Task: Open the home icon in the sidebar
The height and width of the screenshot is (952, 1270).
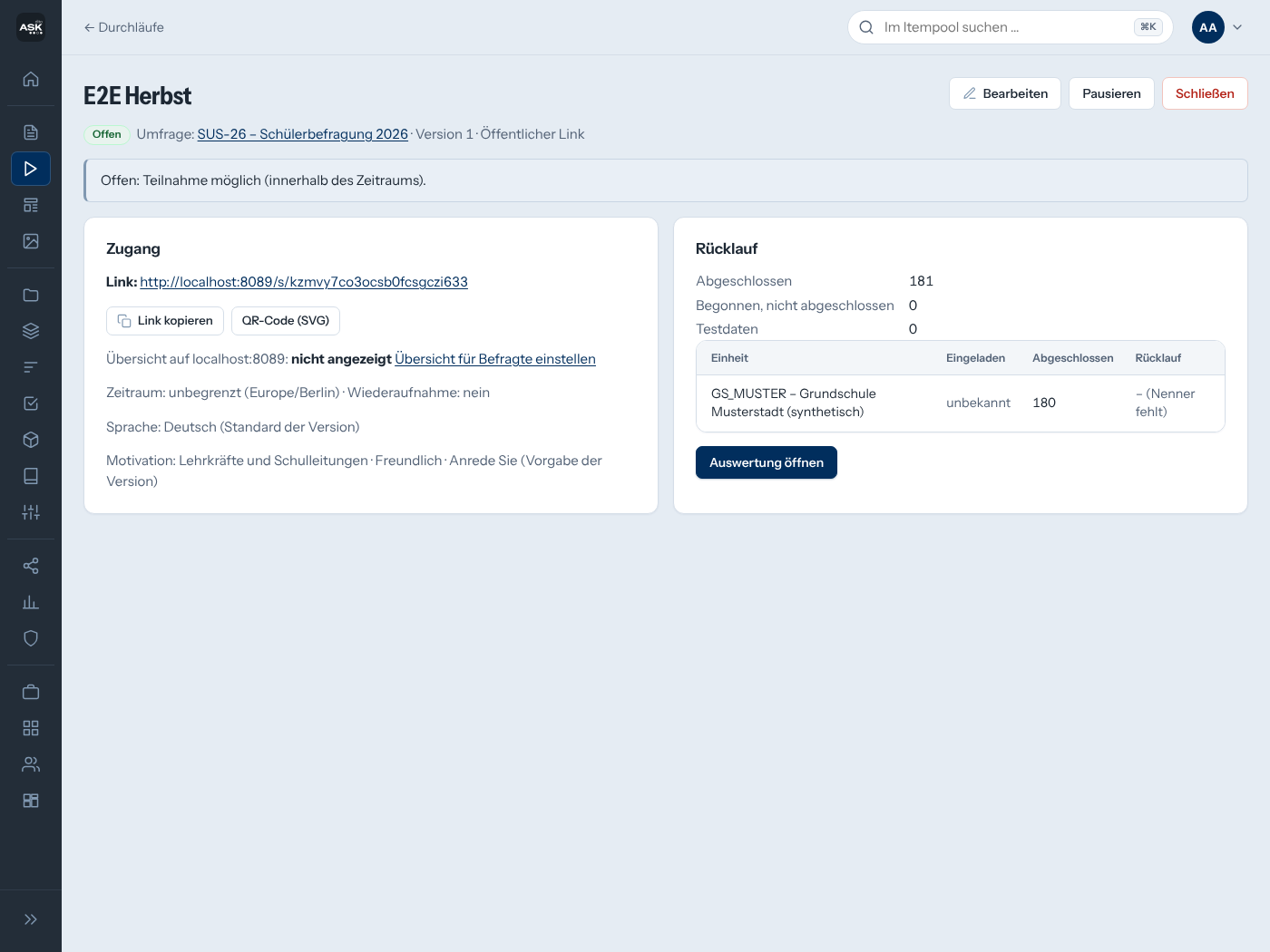Action: pos(31,79)
